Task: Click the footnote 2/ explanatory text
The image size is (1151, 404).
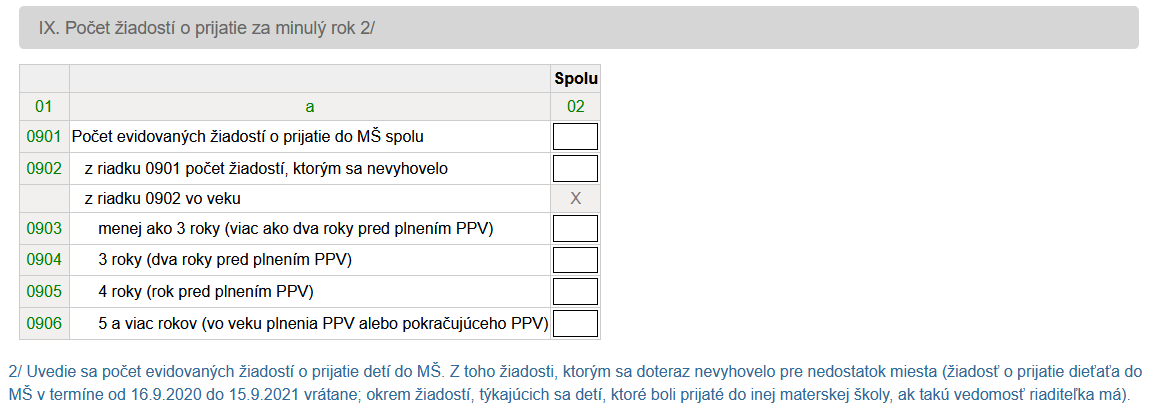Action: [576, 380]
